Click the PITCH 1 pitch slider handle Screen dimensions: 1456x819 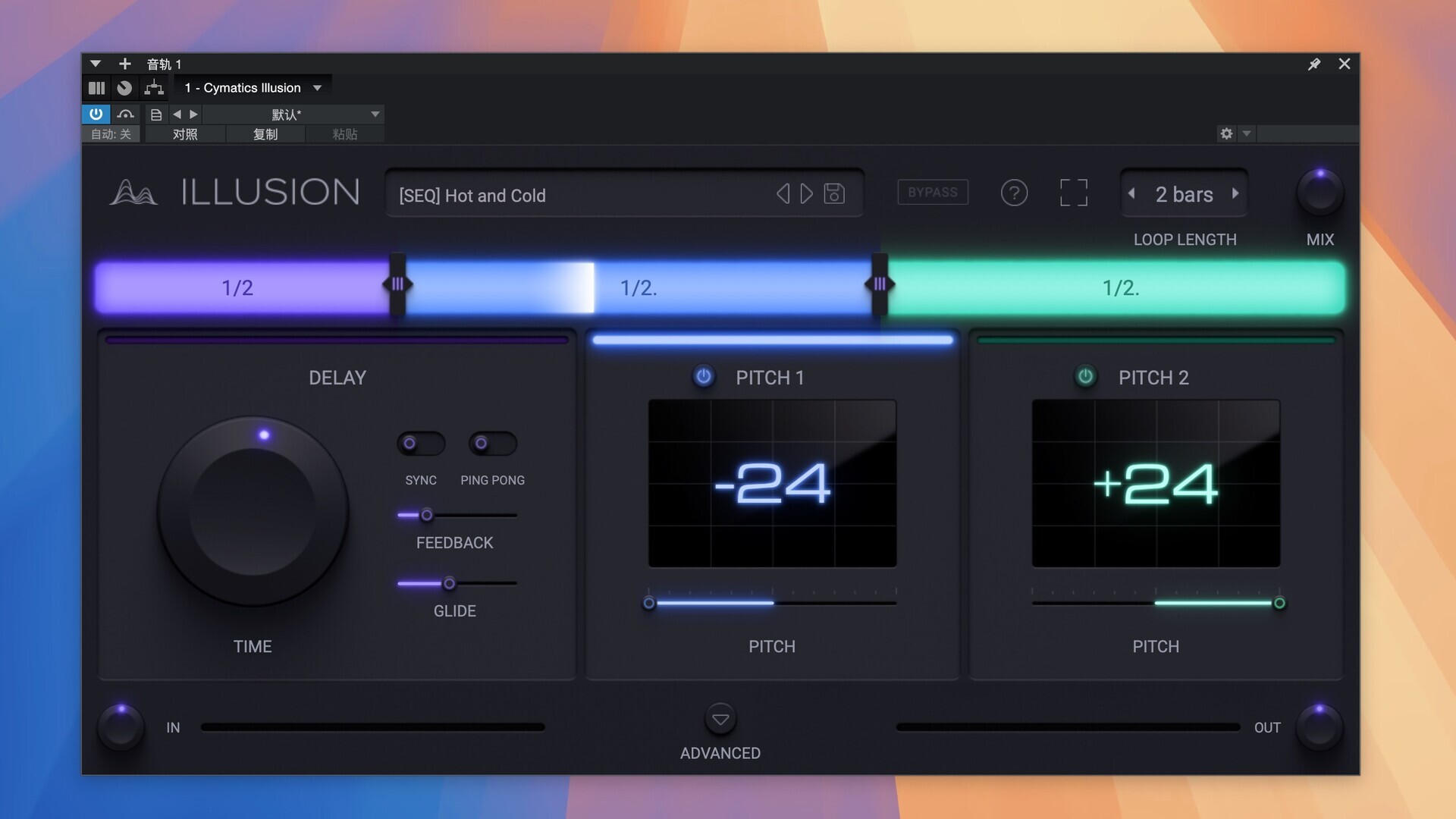[649, 603]
